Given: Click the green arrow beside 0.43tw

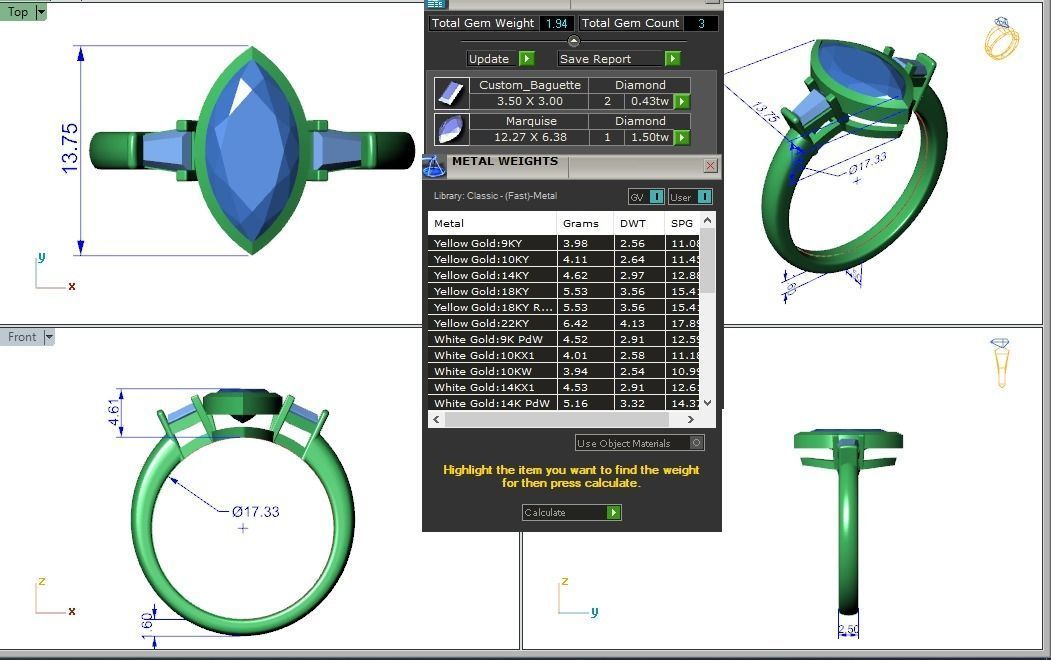Looking at the screenshot, I should pyautogui.click(x=682, y=101).
